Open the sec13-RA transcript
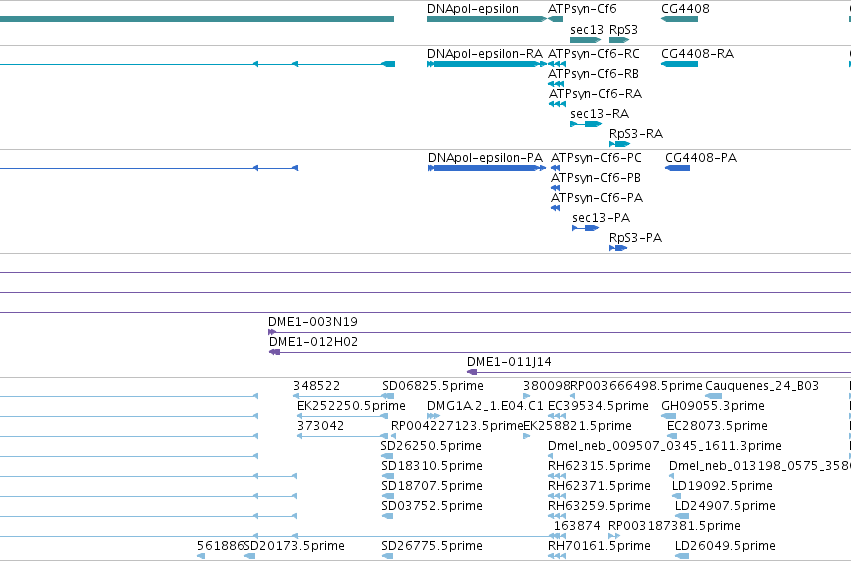The width and height of the screenshot is (851, 561). pos(600,114)
